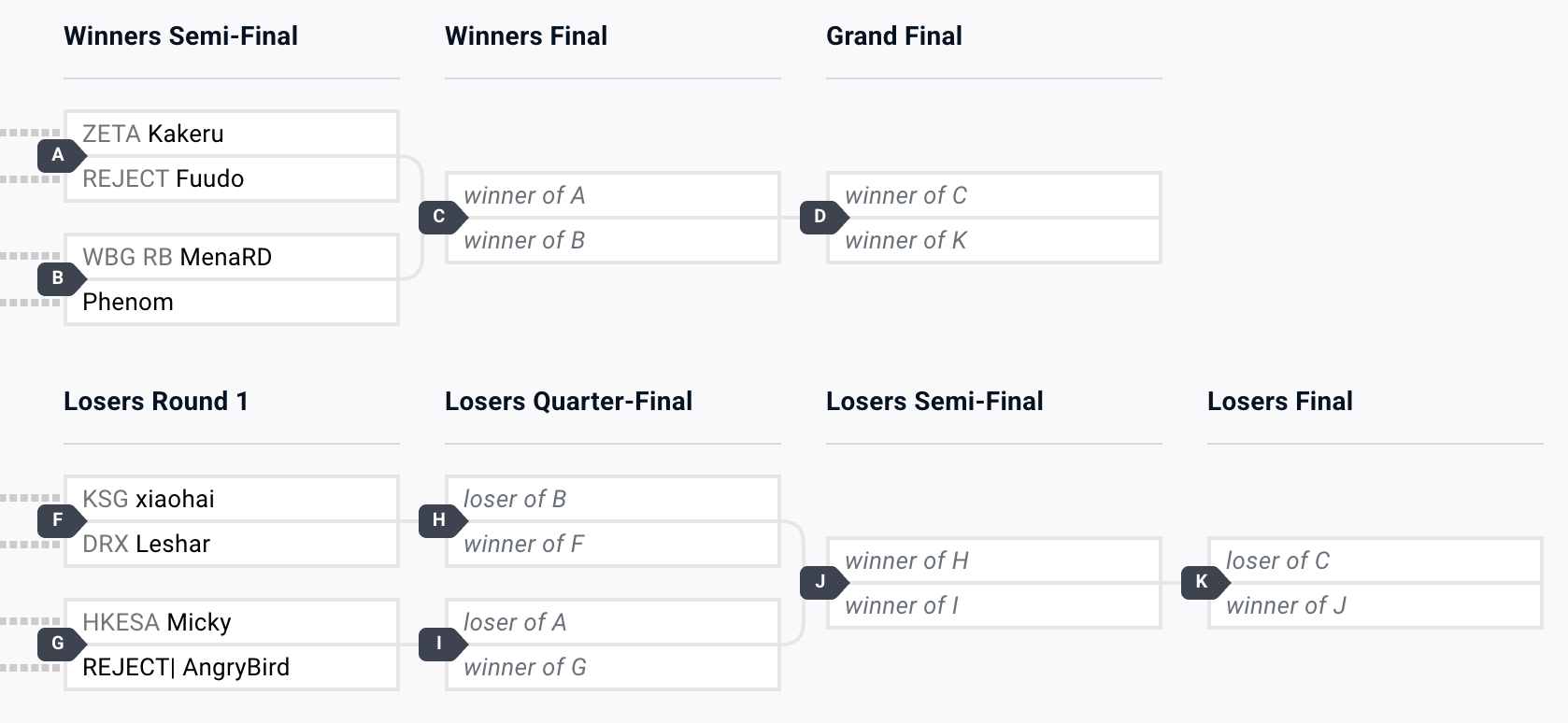Click the match K badge icon
This screenshot has height=723, width=1568.
click(1203, 582)
